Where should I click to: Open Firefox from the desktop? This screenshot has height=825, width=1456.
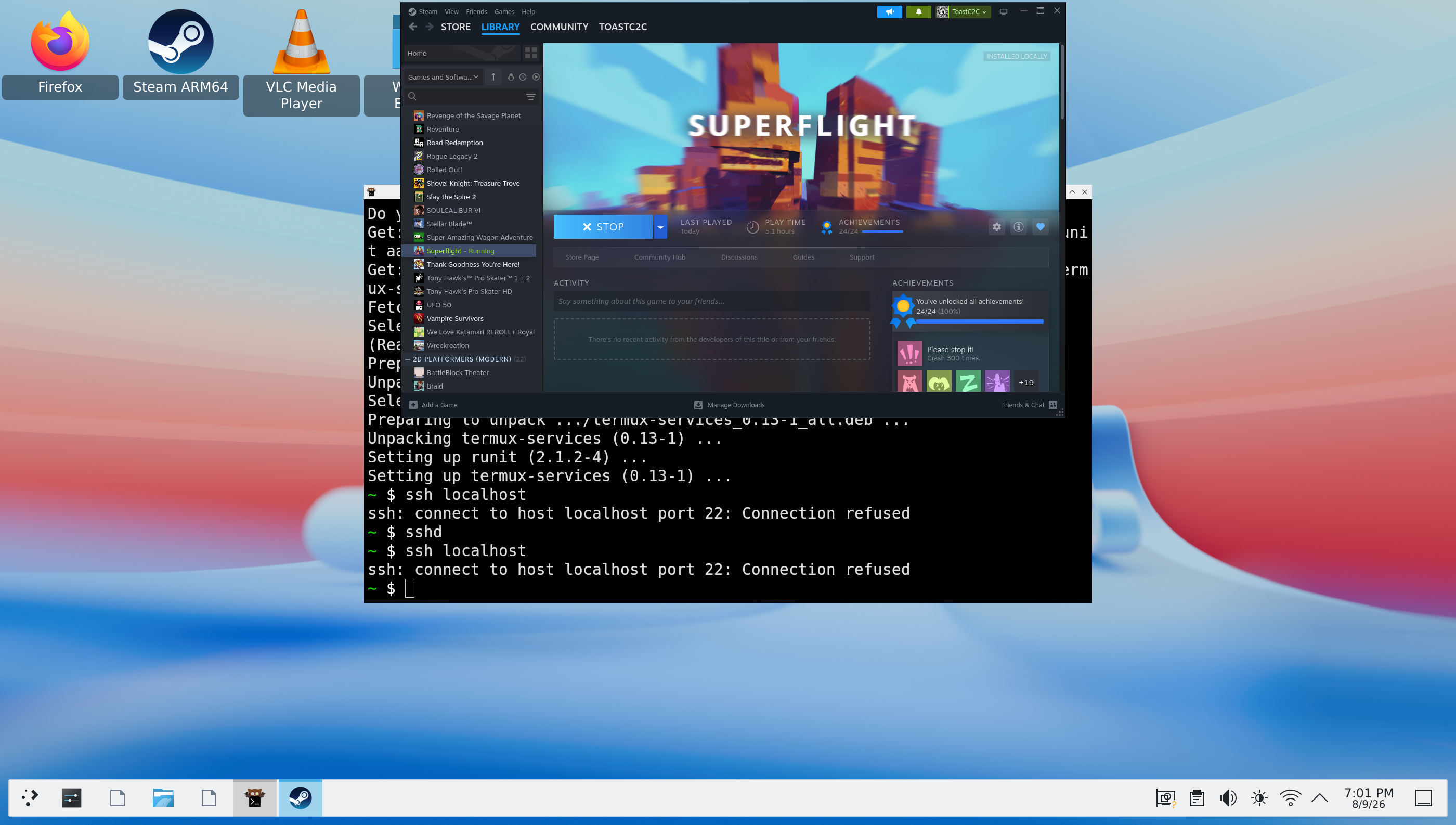[60, 54]
